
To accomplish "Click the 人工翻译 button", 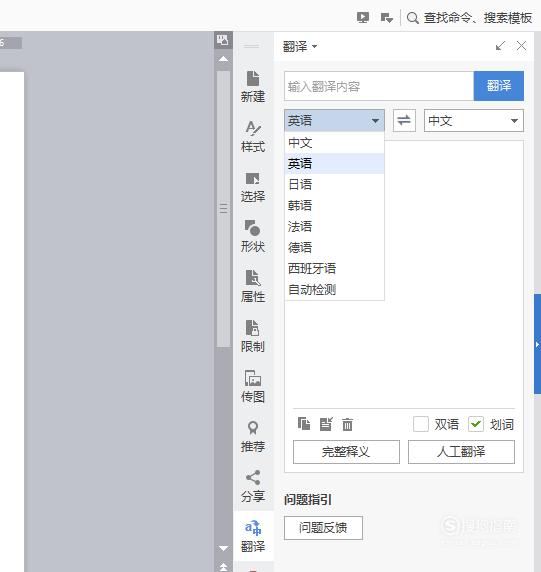I will point(461,452).
